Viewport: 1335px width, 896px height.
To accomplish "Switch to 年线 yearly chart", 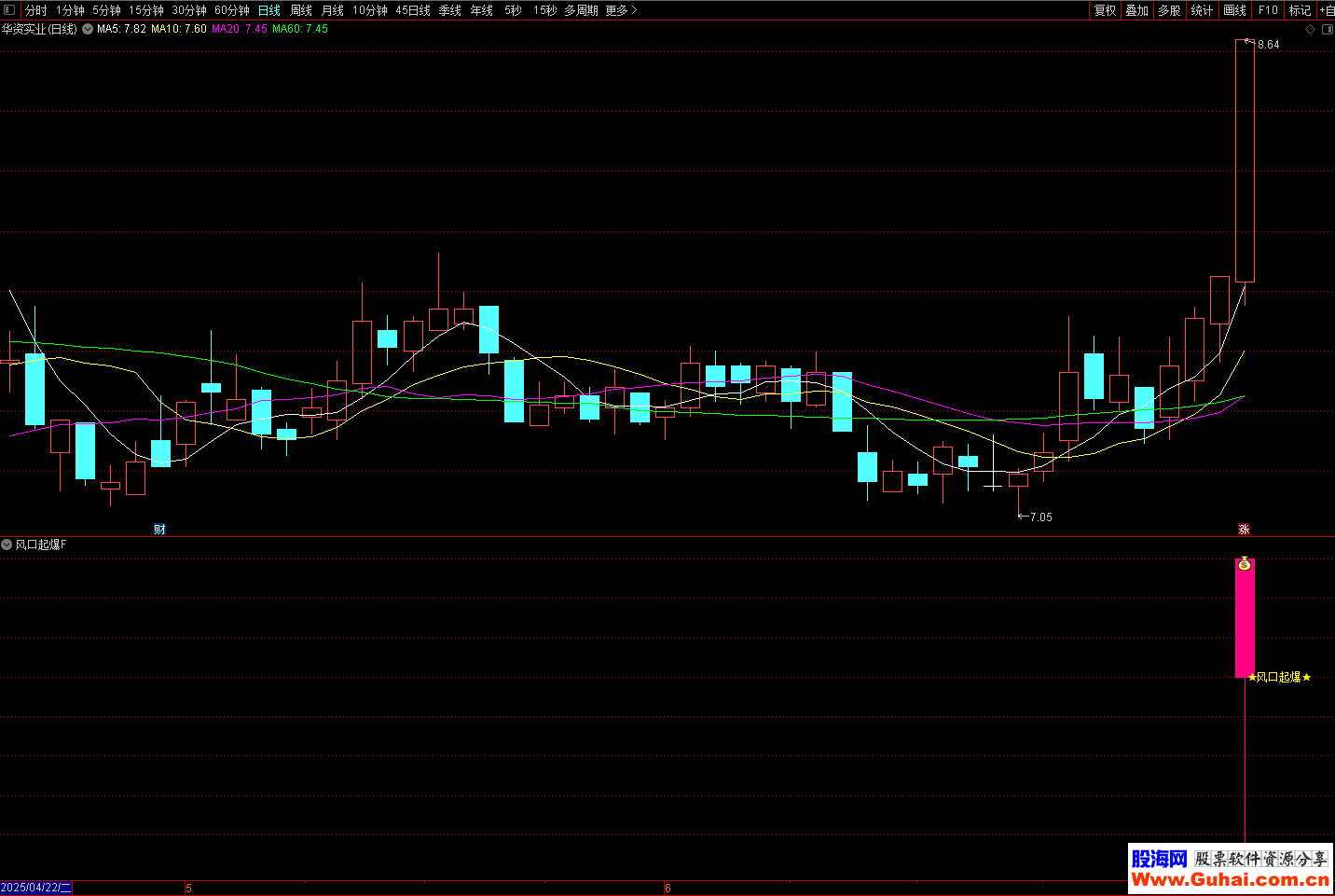I will coord(482,10).
